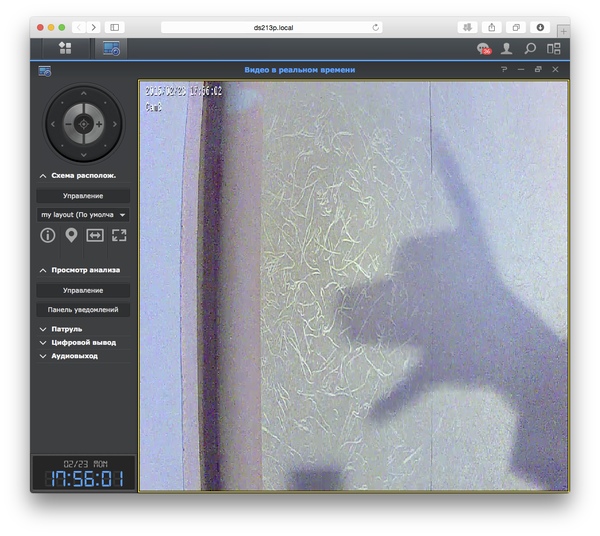
Task: Pan camera diagonally up-right PTZ dot
Action: [x=105, y=103]
